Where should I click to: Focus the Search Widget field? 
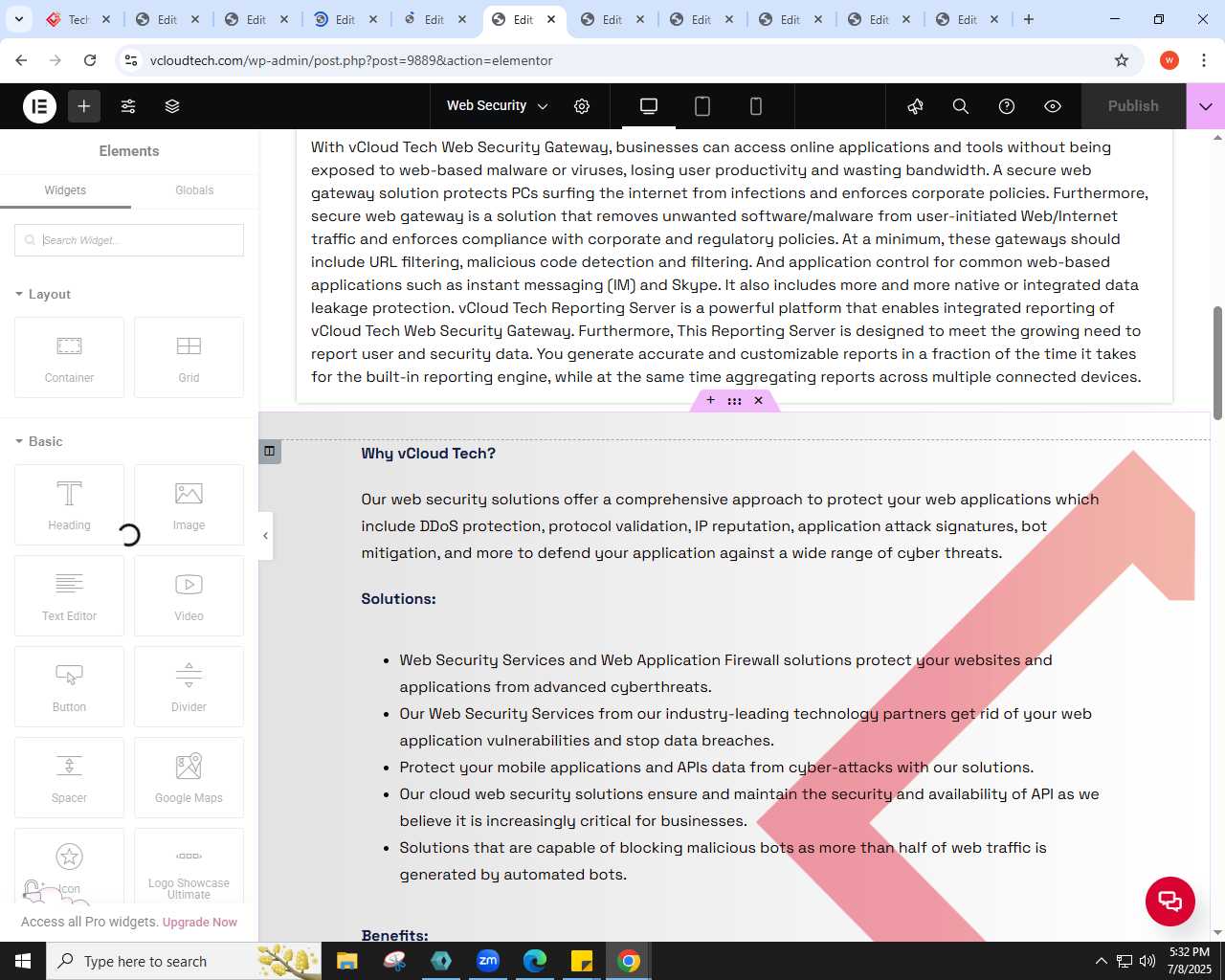129,240
